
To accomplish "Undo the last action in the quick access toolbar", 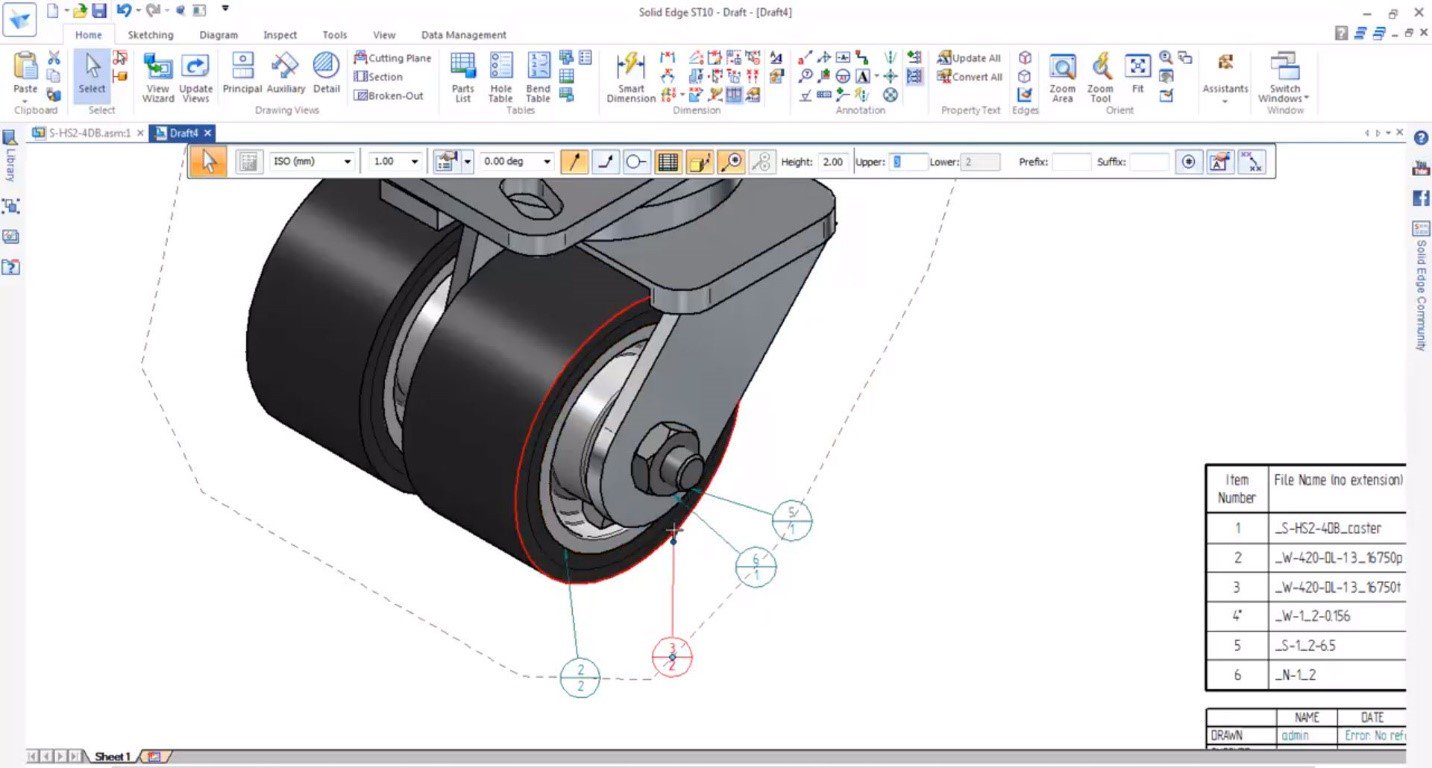I will [123, 10].
